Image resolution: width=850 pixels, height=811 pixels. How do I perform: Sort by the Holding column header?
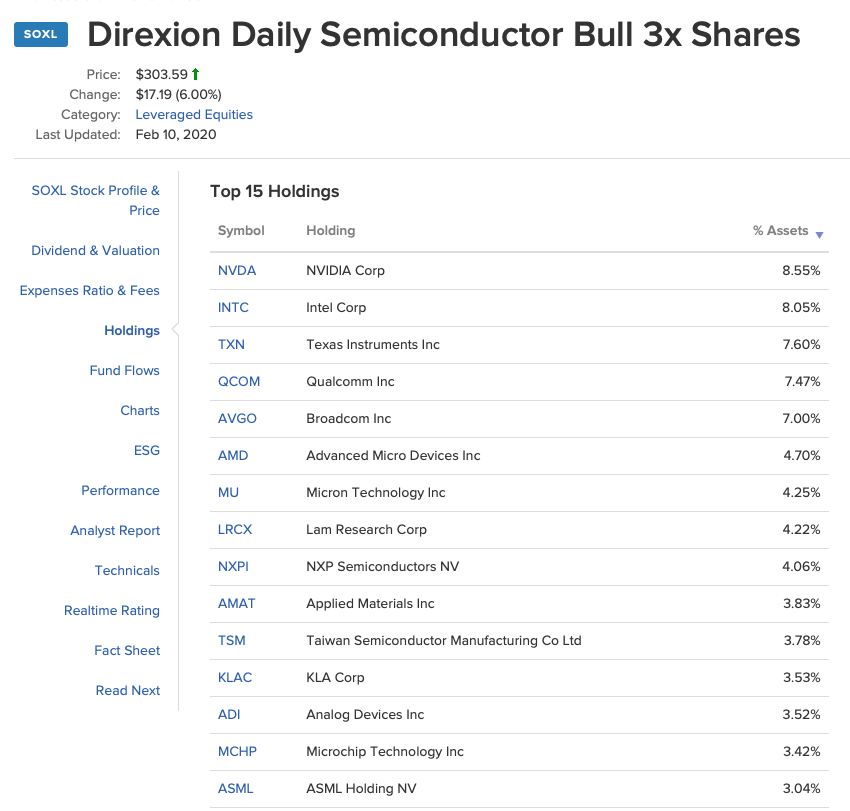(x=330, y=231)
